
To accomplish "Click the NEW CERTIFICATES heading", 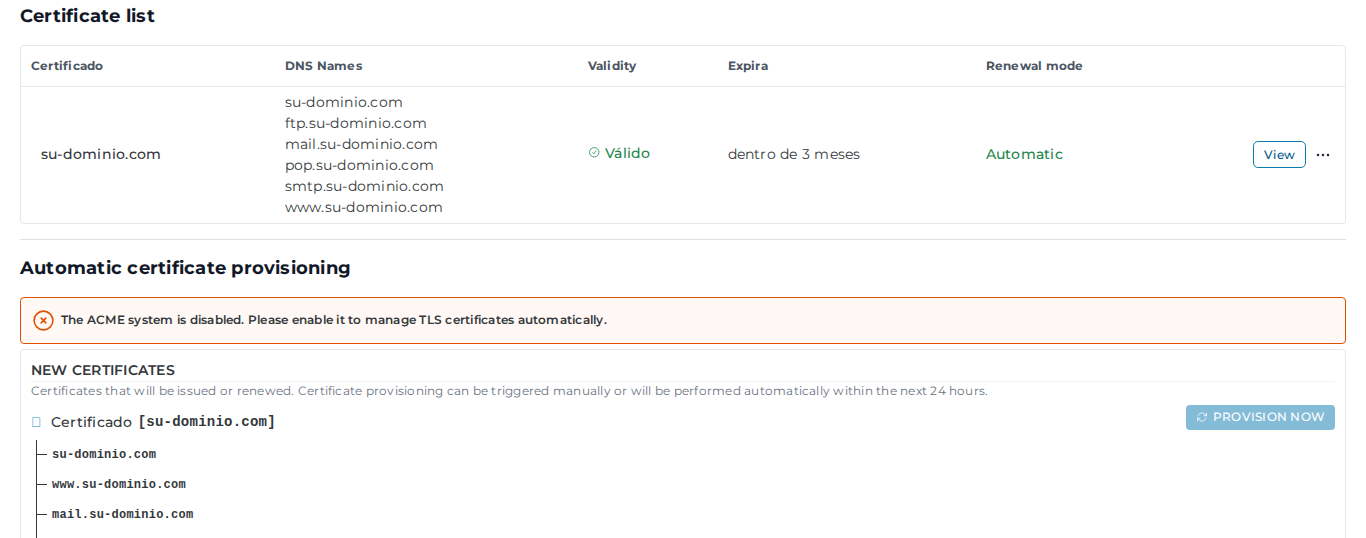I will coord(103,370).
